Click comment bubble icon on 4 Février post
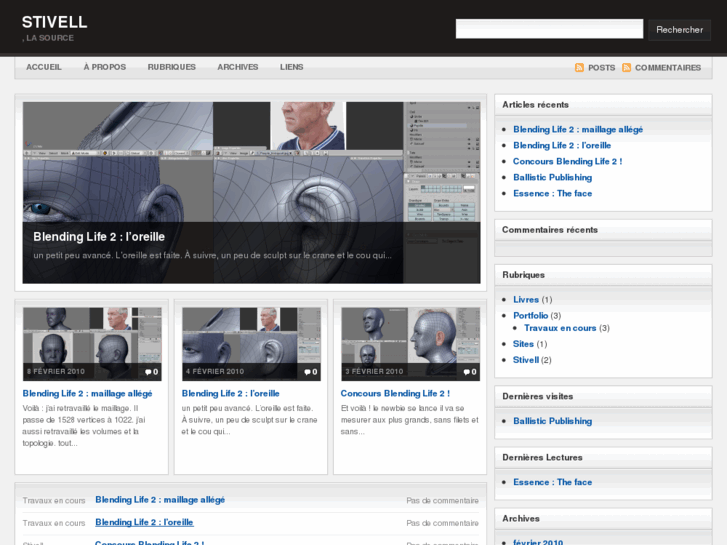727x545 pixels. pyautogui.click(x=307, y=372)
